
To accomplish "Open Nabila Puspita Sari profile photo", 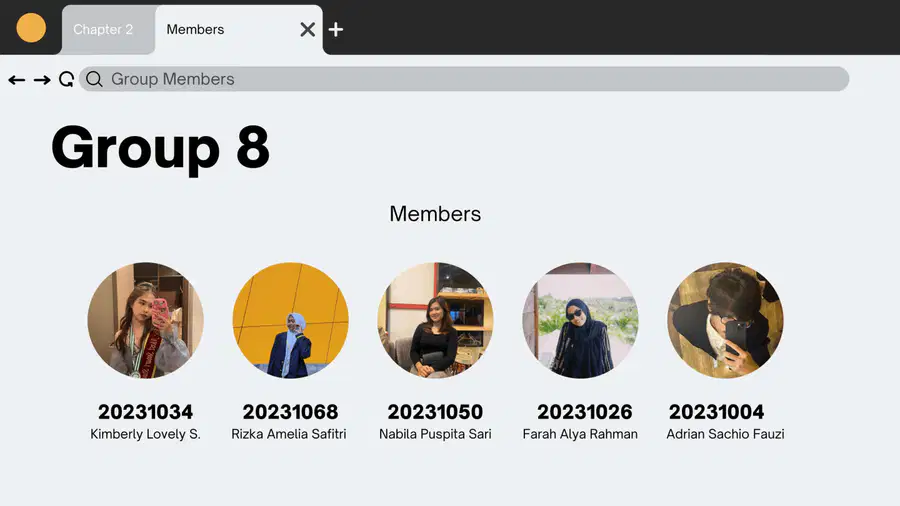I will 435,320.
